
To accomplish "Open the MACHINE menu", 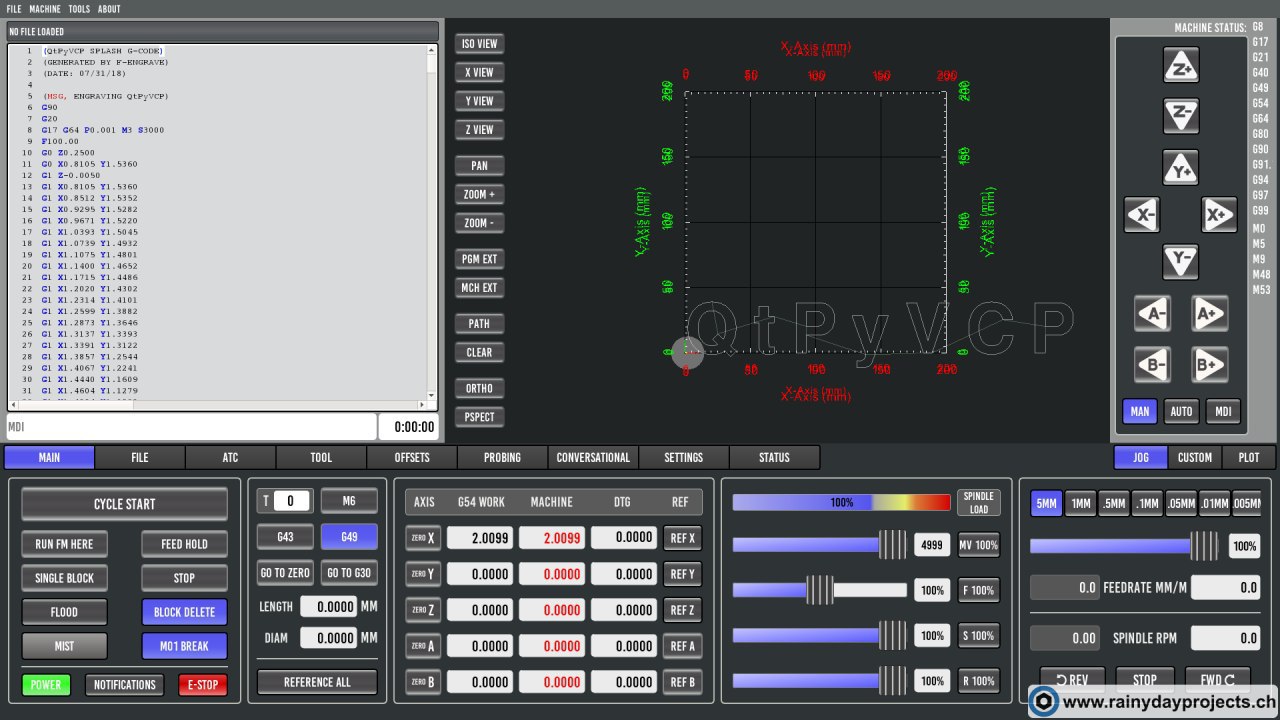I will (45, 9).
